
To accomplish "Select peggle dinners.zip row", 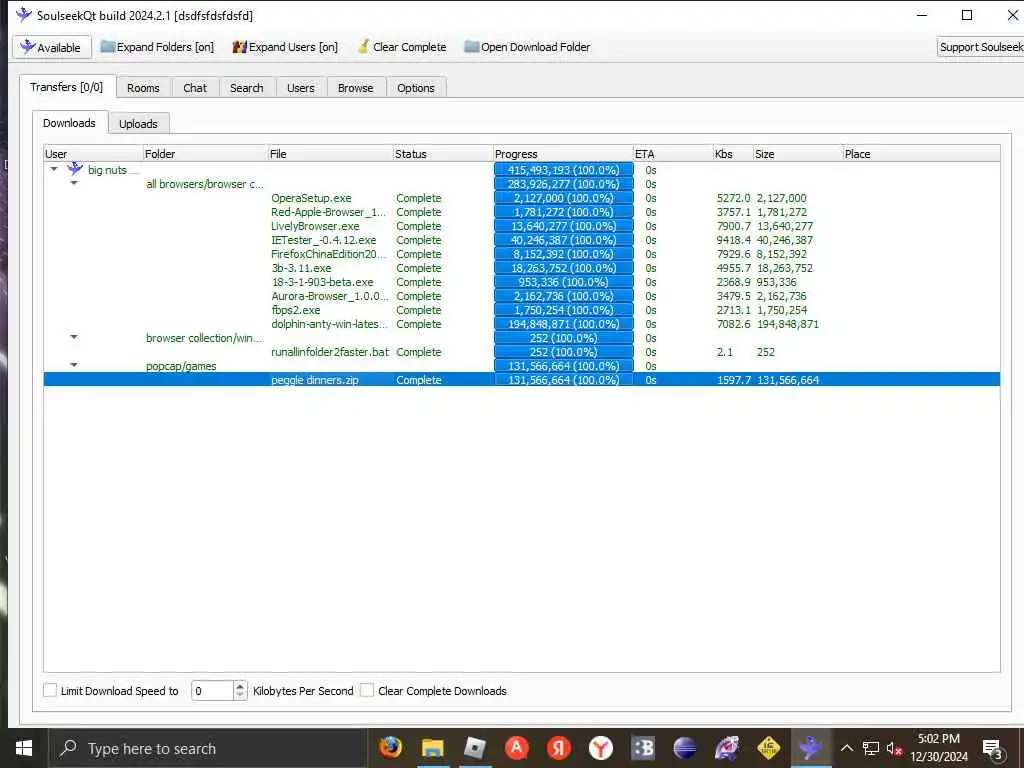I will tap(521, 379).
